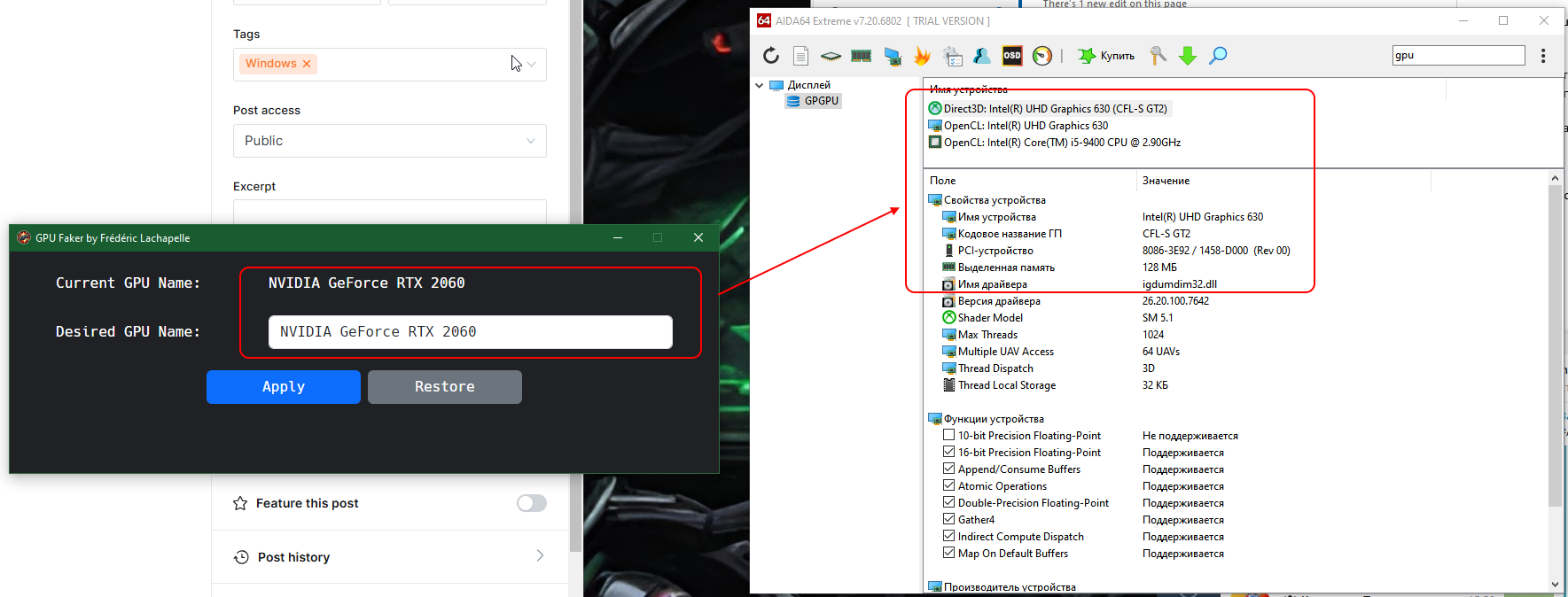The image size is (1568, 597).
Task: Click the gpu search field in AIDA64
Action: coord(1458,55)
